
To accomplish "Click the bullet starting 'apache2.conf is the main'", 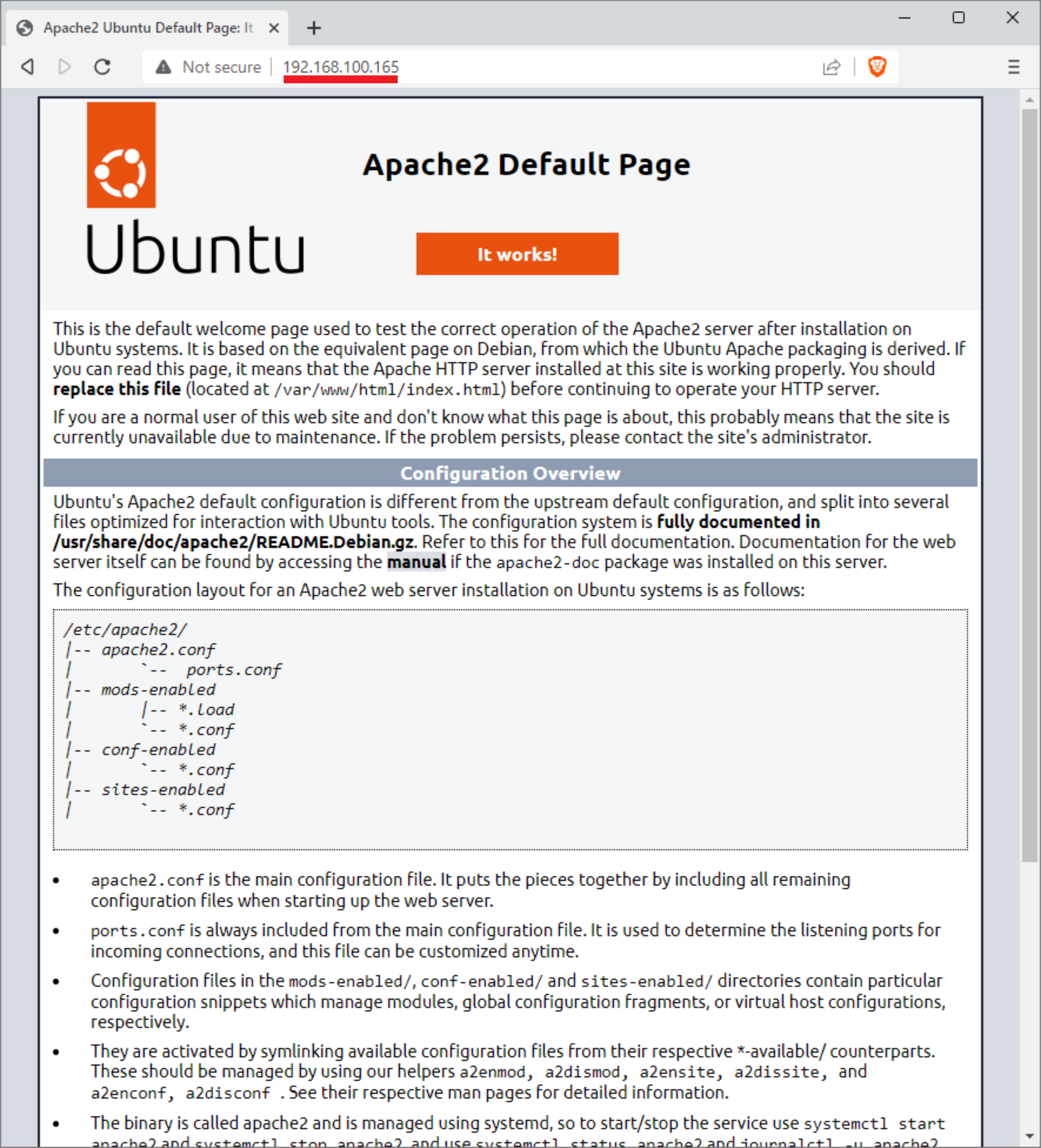I will pyautogui.click(x=470, y=890).
